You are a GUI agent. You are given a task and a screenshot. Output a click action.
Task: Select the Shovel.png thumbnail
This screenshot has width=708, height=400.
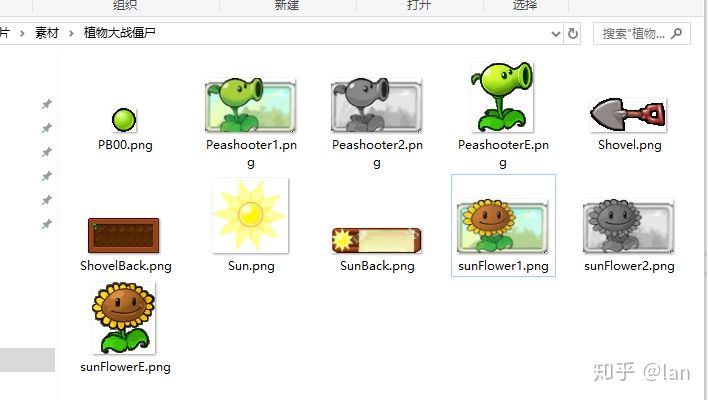[x=628, y=115]
